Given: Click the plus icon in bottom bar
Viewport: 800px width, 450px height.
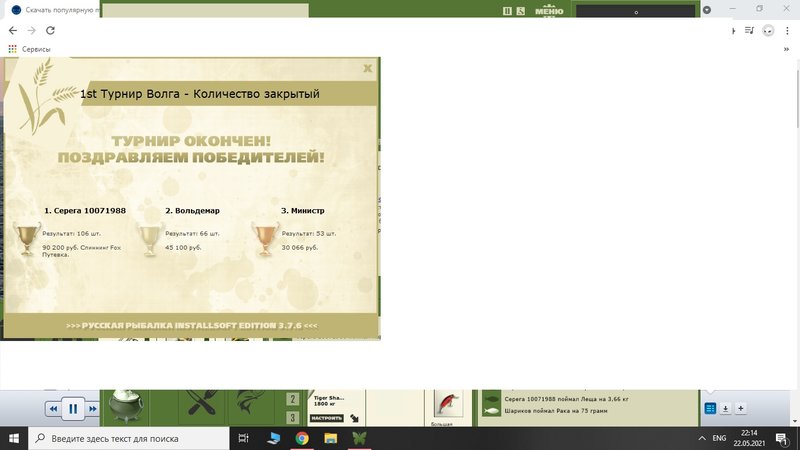Looking at the screenshot, I should (741, 408).
